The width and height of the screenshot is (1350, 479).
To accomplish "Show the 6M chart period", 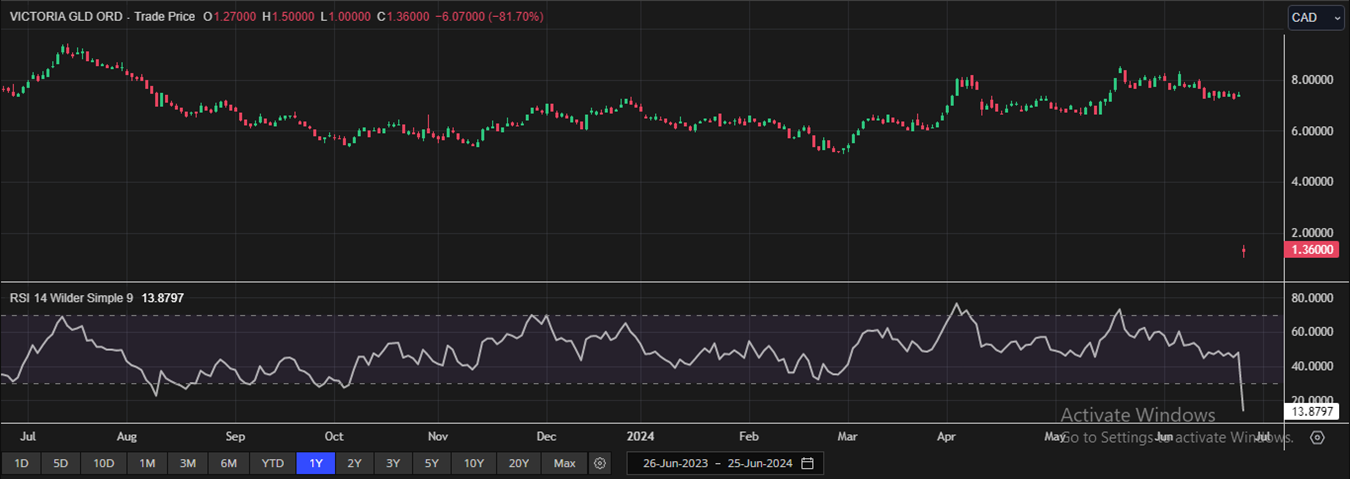I will coord(228,463).
